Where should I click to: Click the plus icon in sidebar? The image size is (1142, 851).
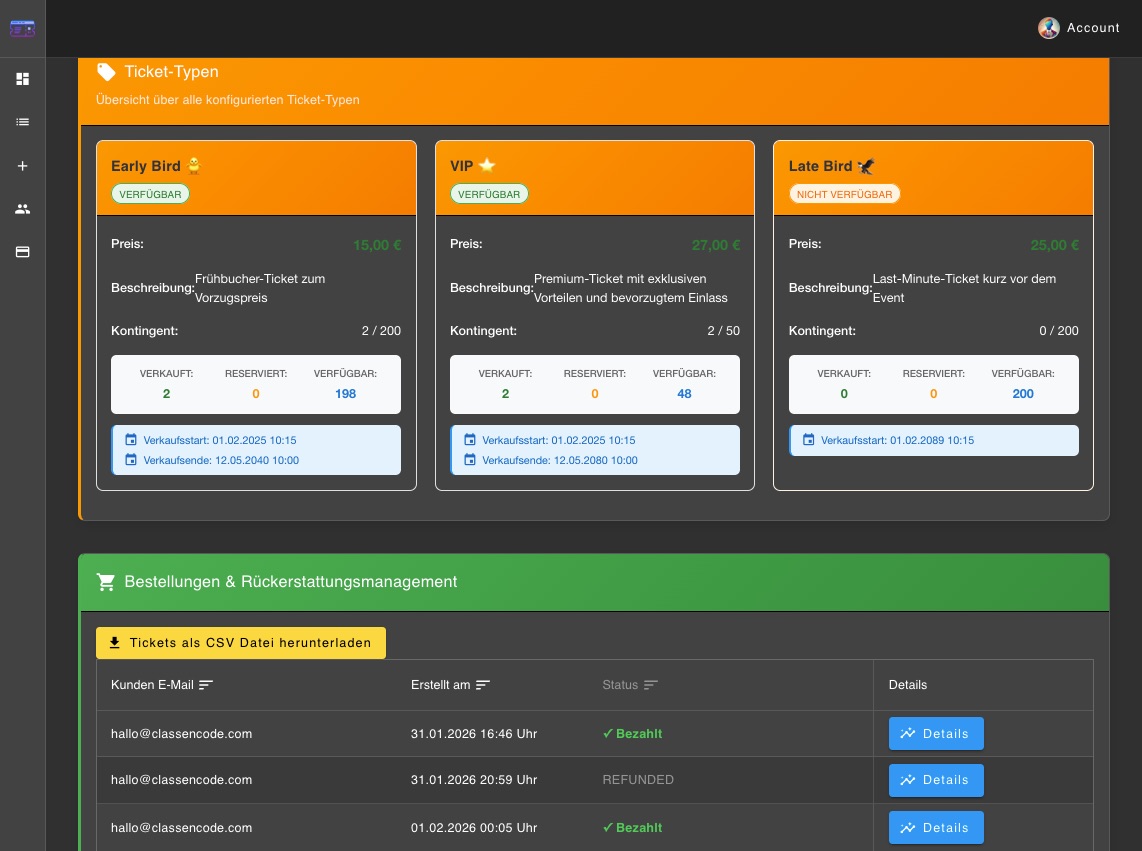pos(22,166)
